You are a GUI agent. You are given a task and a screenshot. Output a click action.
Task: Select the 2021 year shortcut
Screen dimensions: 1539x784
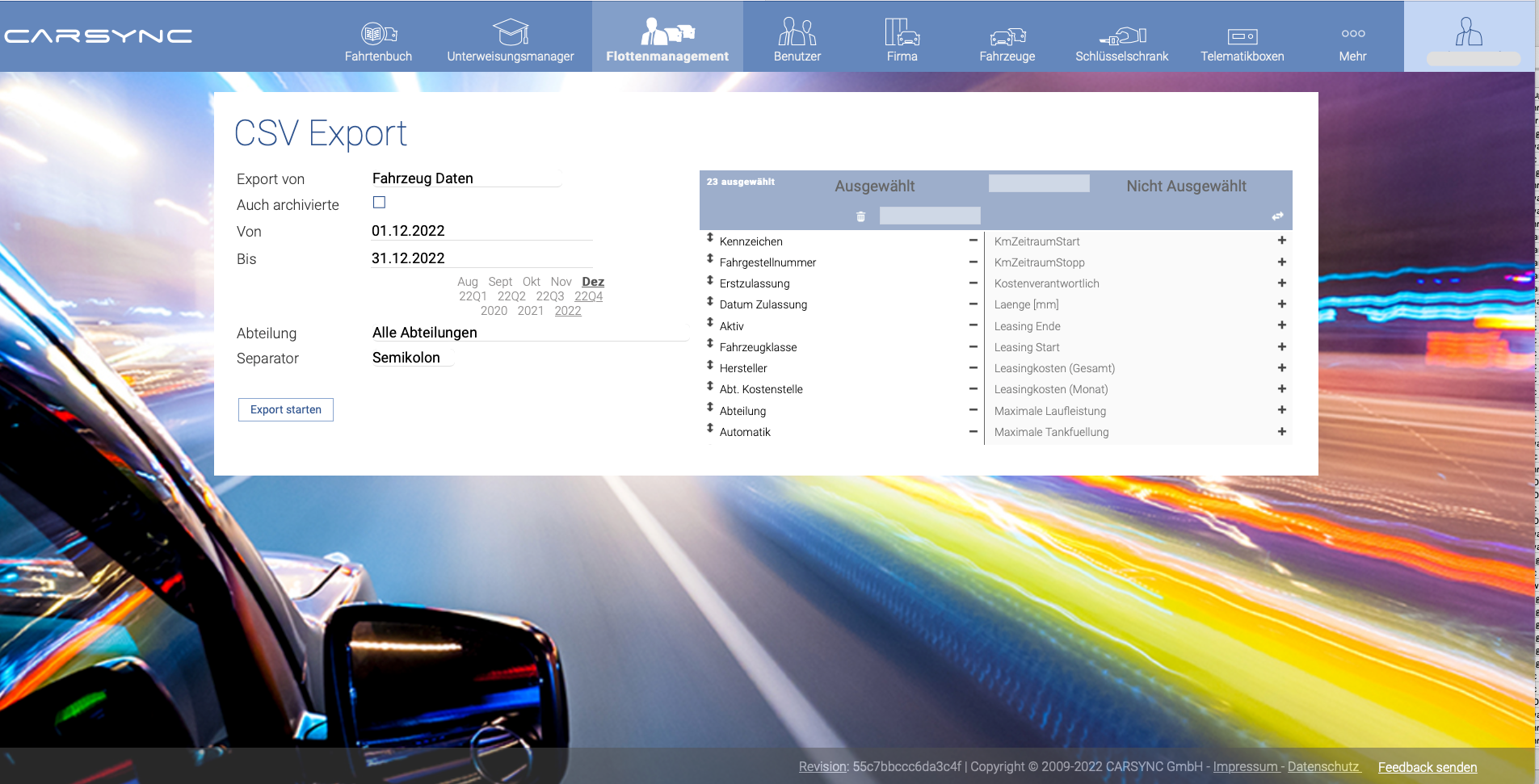pyautogui.click(x=531, y=311)
